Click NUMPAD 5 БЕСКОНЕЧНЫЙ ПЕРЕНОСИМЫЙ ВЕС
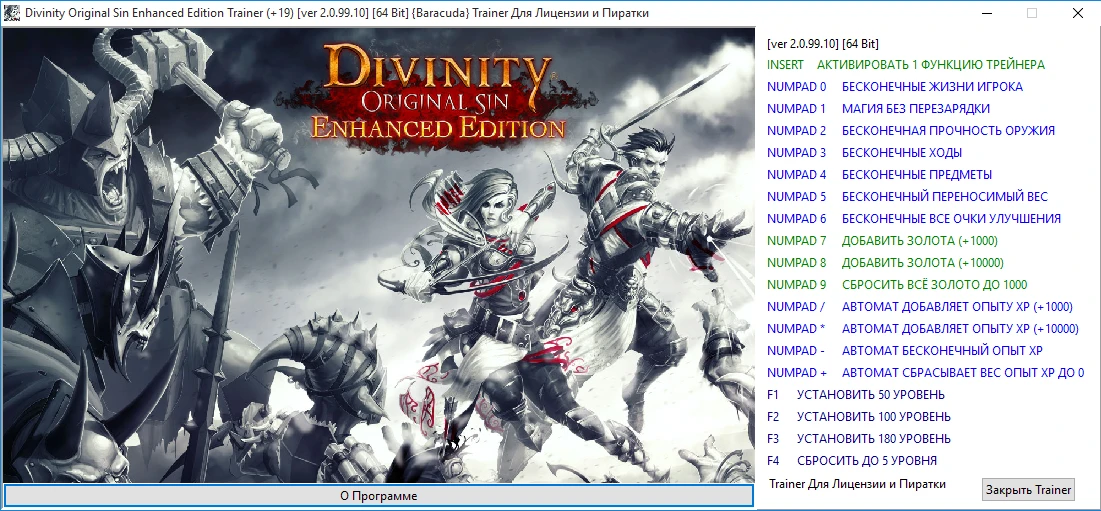Screen dimensions: 1101x511 click(x=907, y=197)
